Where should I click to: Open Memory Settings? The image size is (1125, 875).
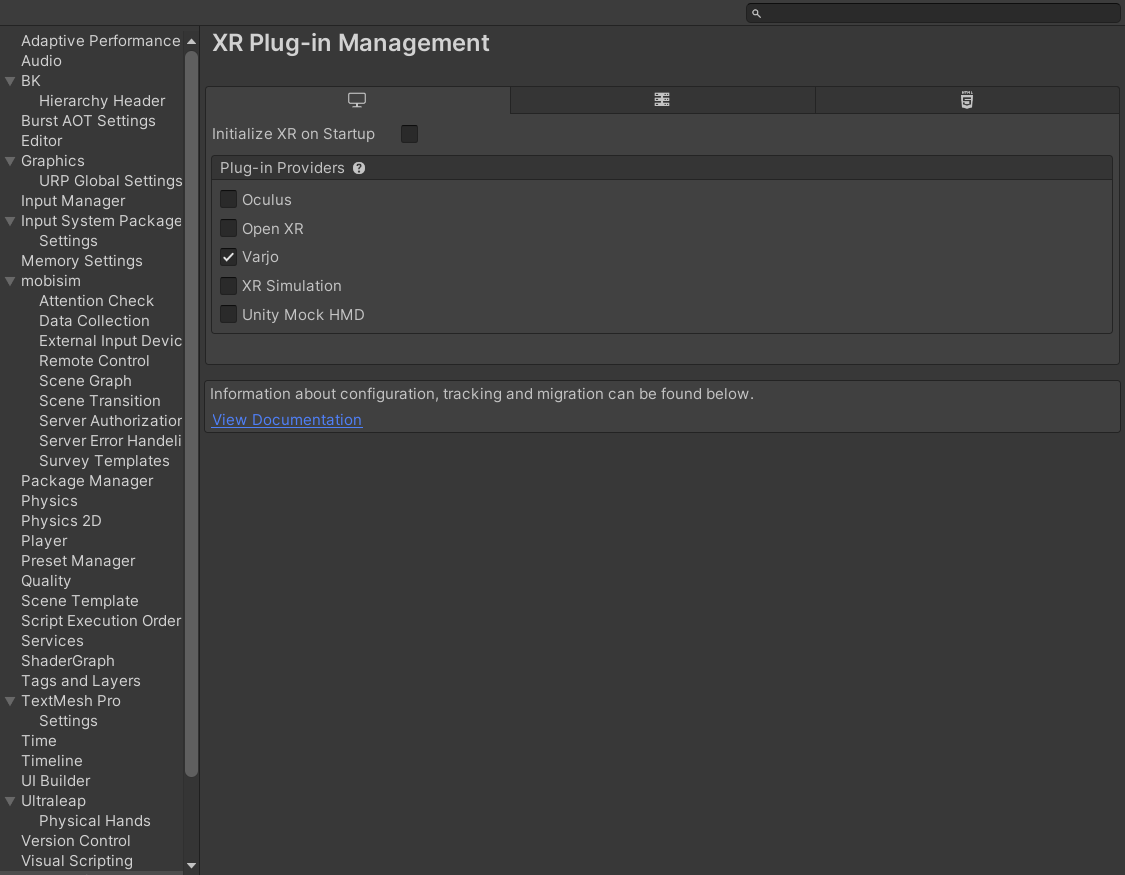[x=82, y=261]
